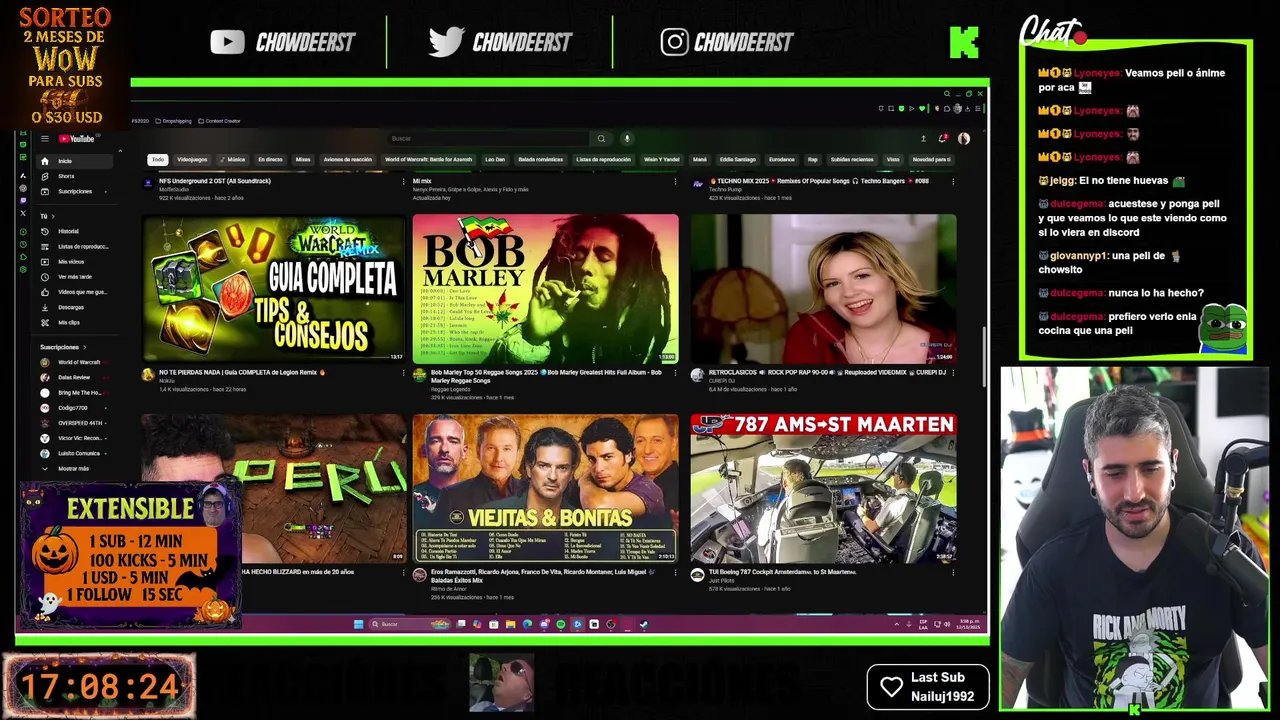The image size is (1280, 720).
Task: Click the YouTube Buscar search field
Action: (x=488, y=138)
